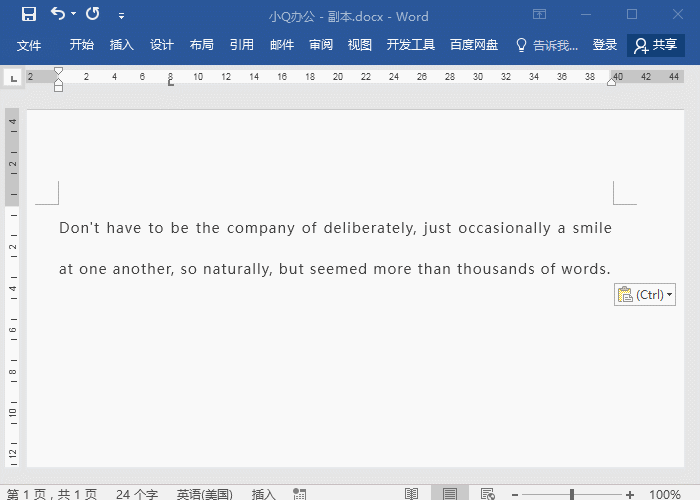Image resolution: width=700 pixels, height=500 pixels.
Task: Click the tab stop mark at ruler position 8
Action: click(171, 83)
